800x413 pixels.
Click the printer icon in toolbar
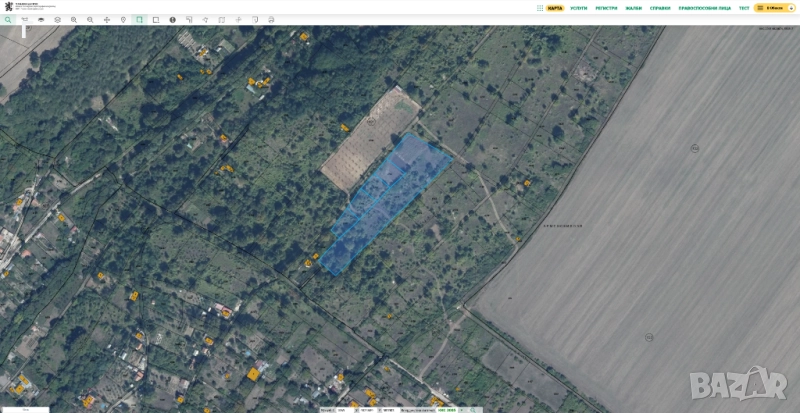click(271, 20)
